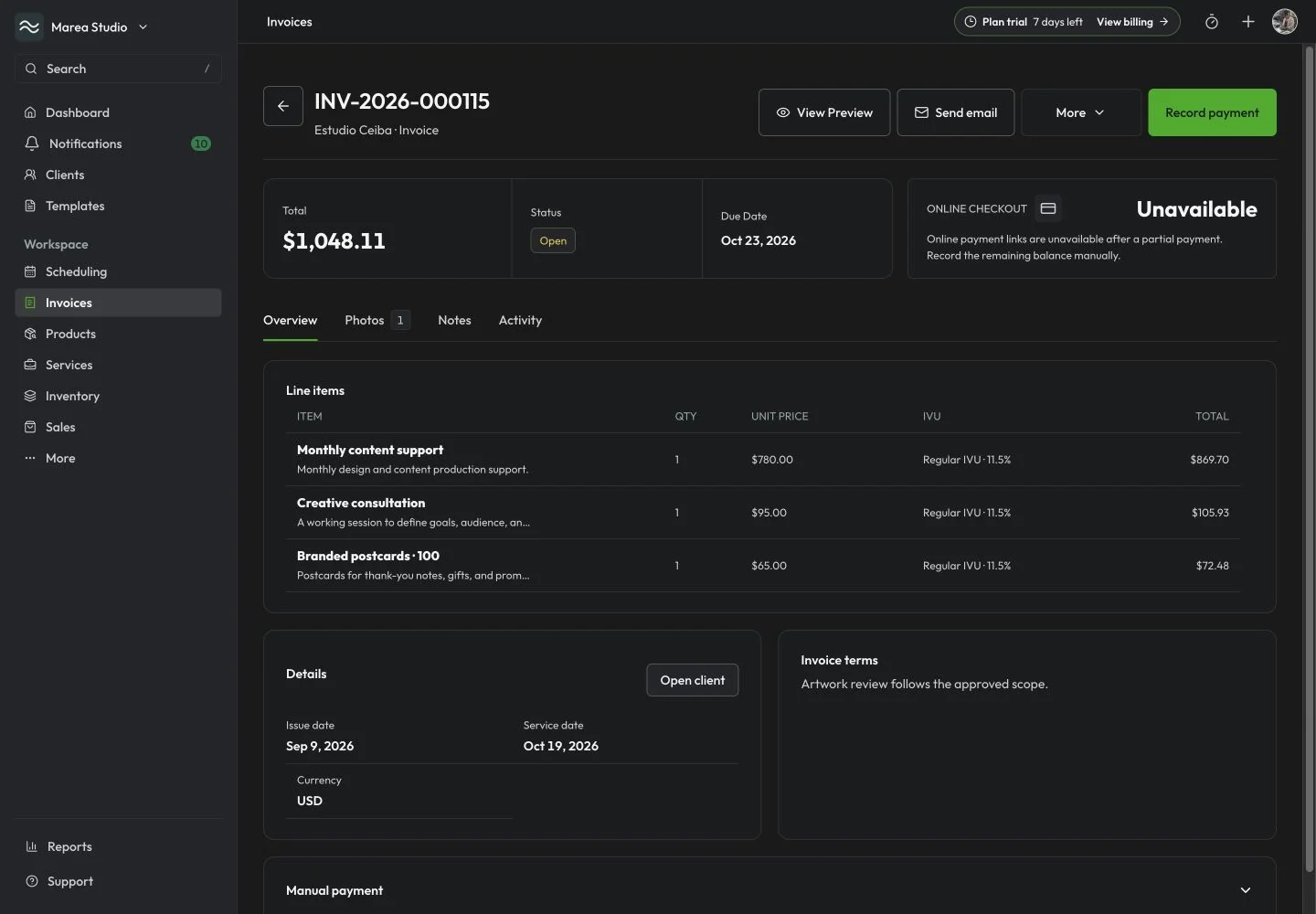Click the Scheduling calendar icon

click(30, 271)
